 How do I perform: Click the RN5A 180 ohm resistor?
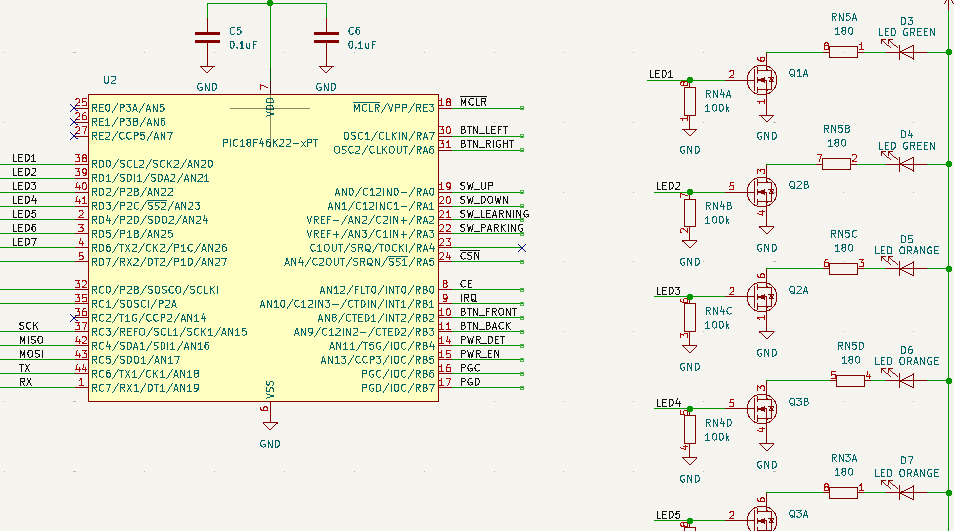coord(844,50)
